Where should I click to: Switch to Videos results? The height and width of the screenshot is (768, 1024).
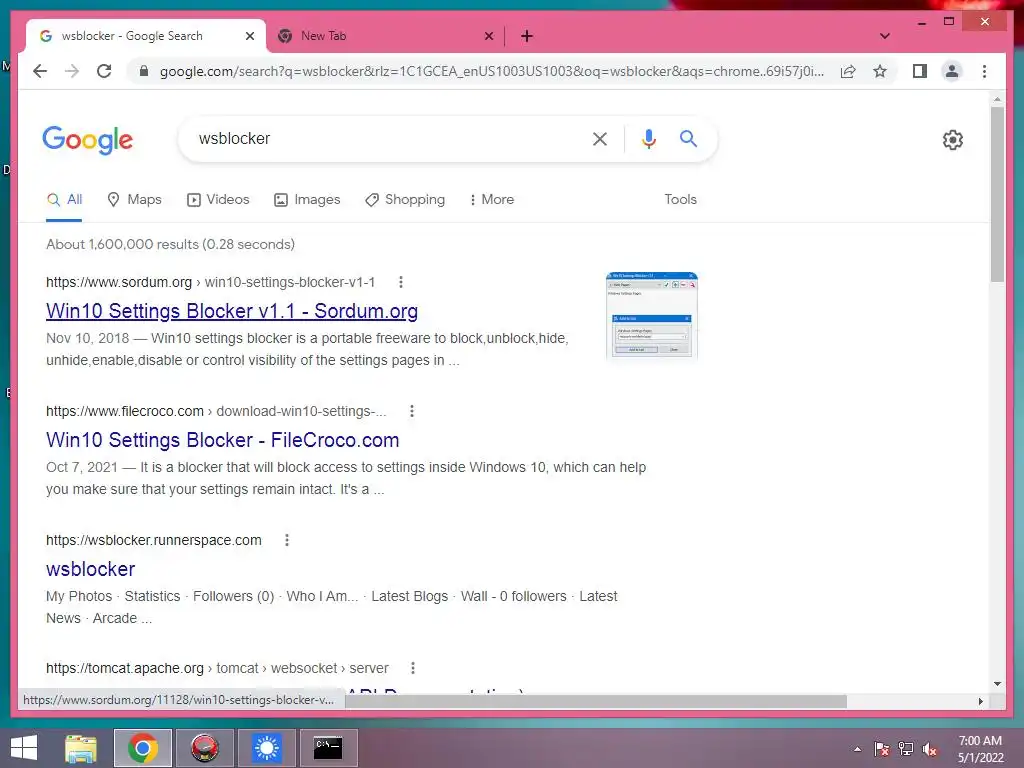pyautogui.click(x=218, y=200)
